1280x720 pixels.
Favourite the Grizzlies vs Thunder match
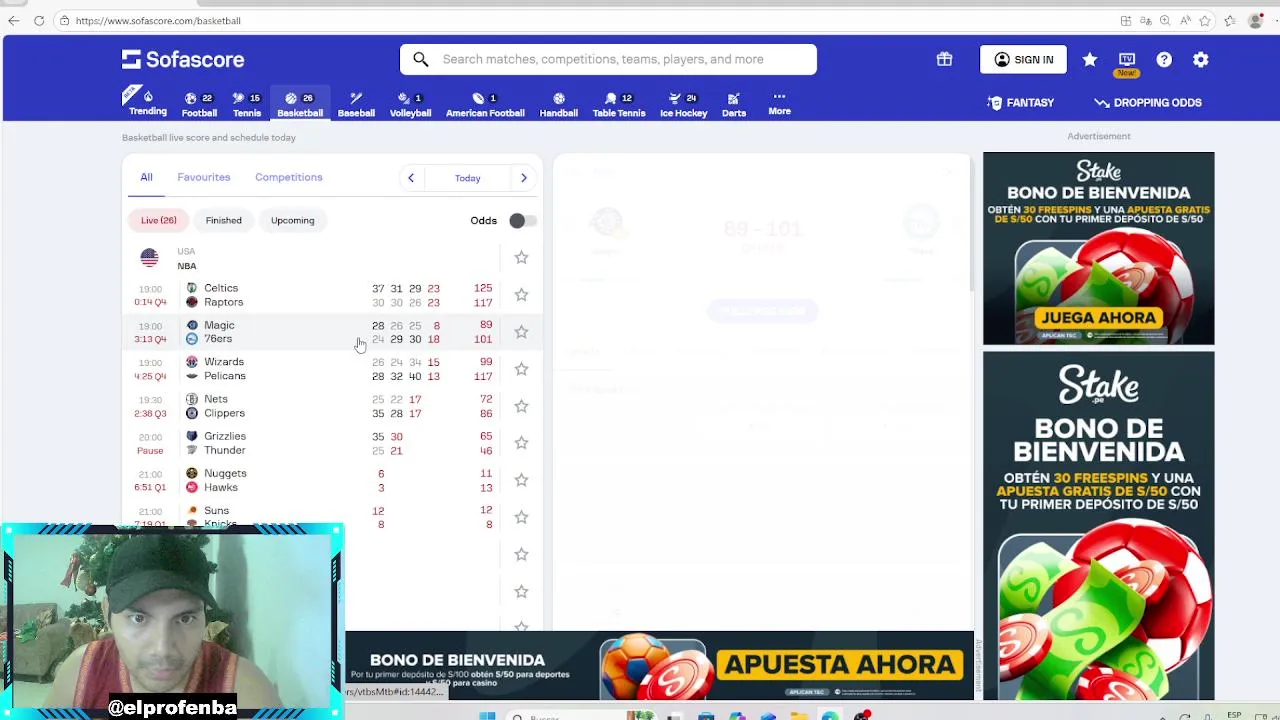click(x=521, y=443)
